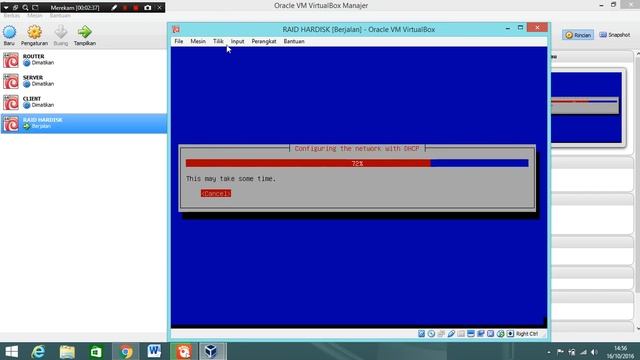Click keyboard capture host key icon
The width and height of the screenshot is (640, 360).
pyautogui.click(x=510, y=334)
